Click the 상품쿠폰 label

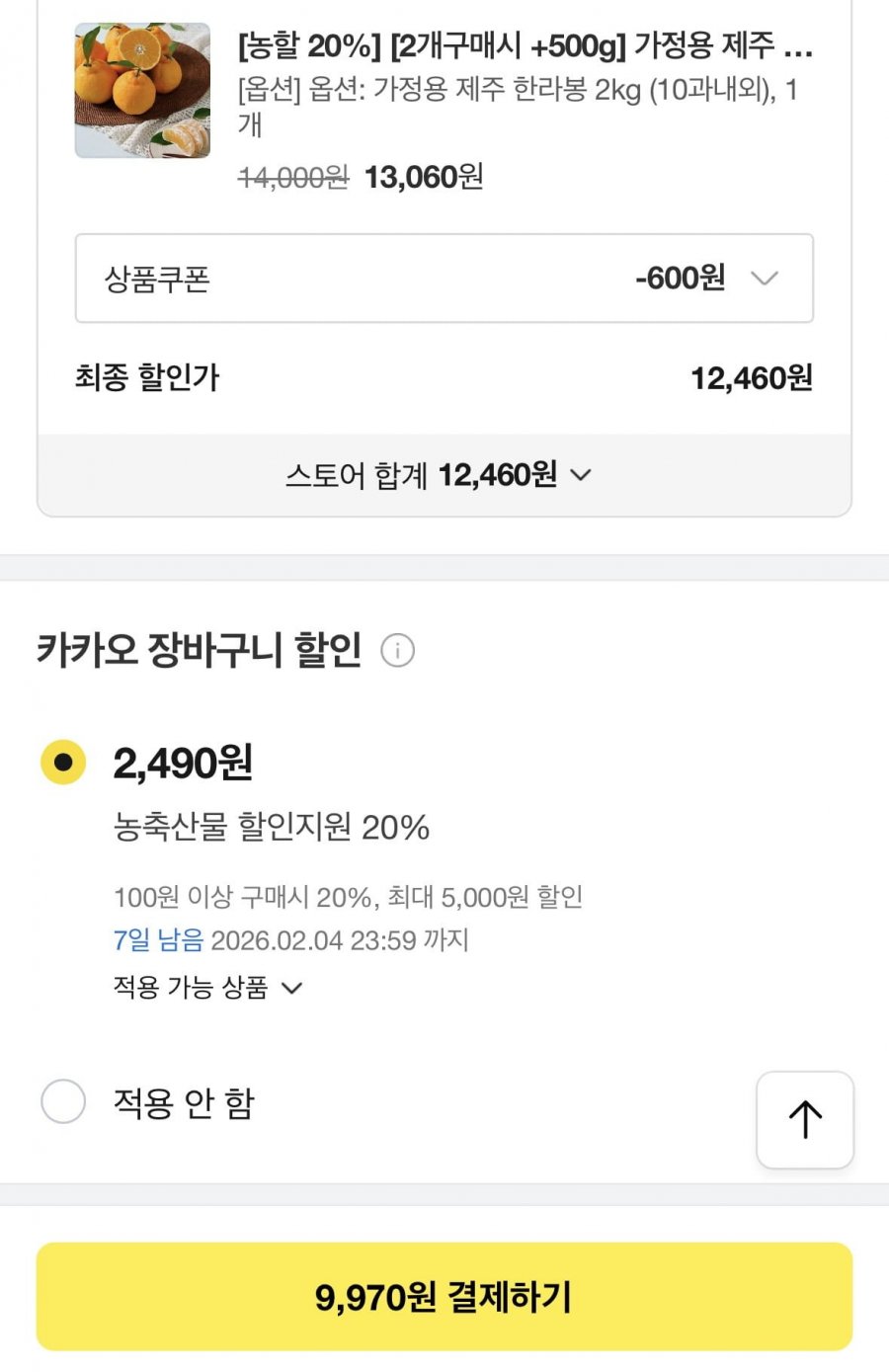(157, 280)
